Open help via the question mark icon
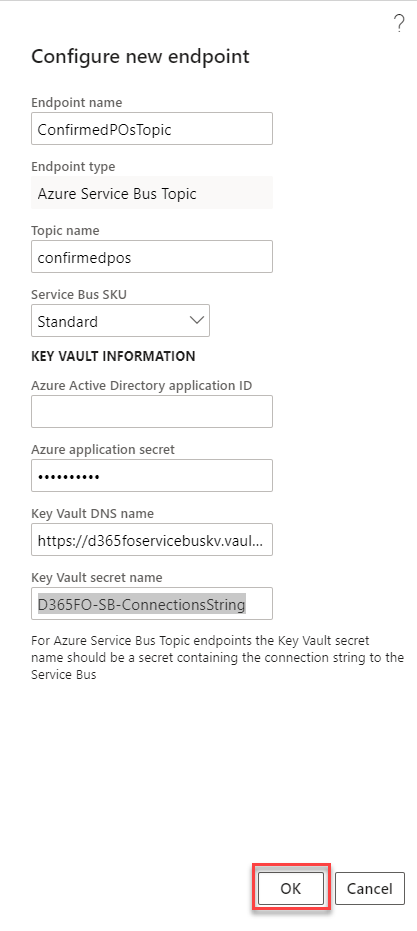 pos(399,24)
